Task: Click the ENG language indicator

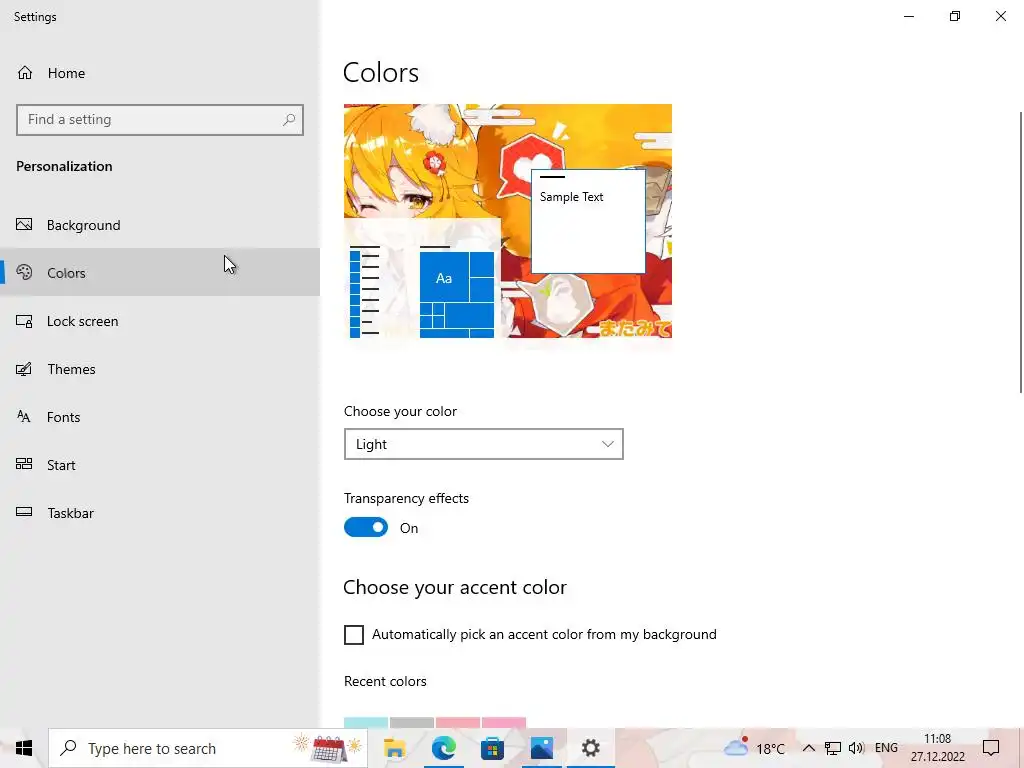Action: coord(886,748)
